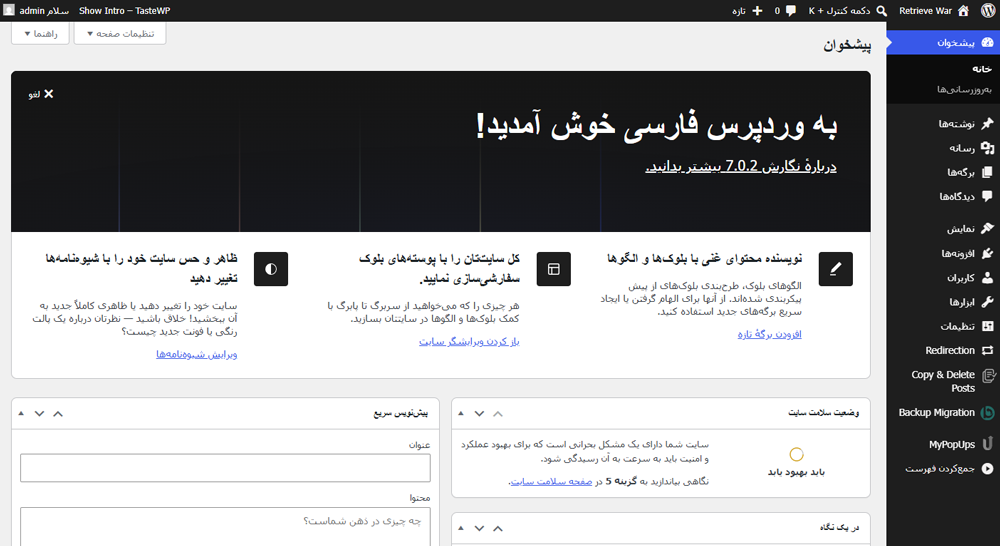Click the عنوان title input field
The height and width of the screenshot is (546, 1000).
pos(225,468)
